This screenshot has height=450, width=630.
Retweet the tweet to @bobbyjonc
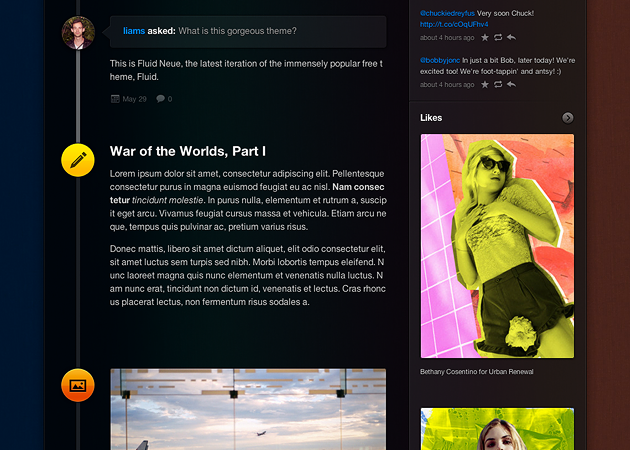(x=498, y=85)
